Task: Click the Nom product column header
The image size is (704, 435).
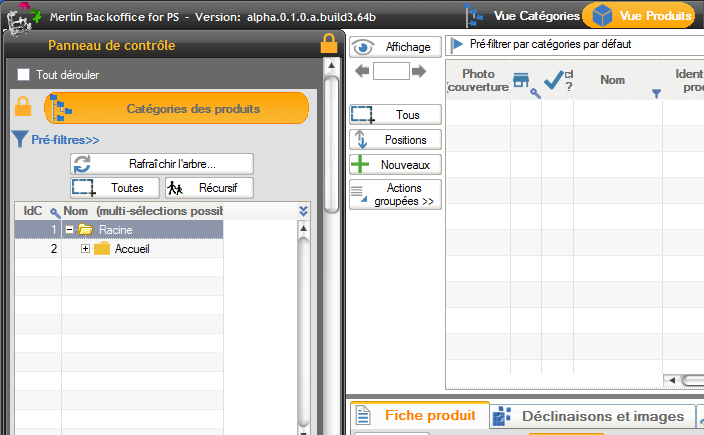Action: click(x=612, y=80)
